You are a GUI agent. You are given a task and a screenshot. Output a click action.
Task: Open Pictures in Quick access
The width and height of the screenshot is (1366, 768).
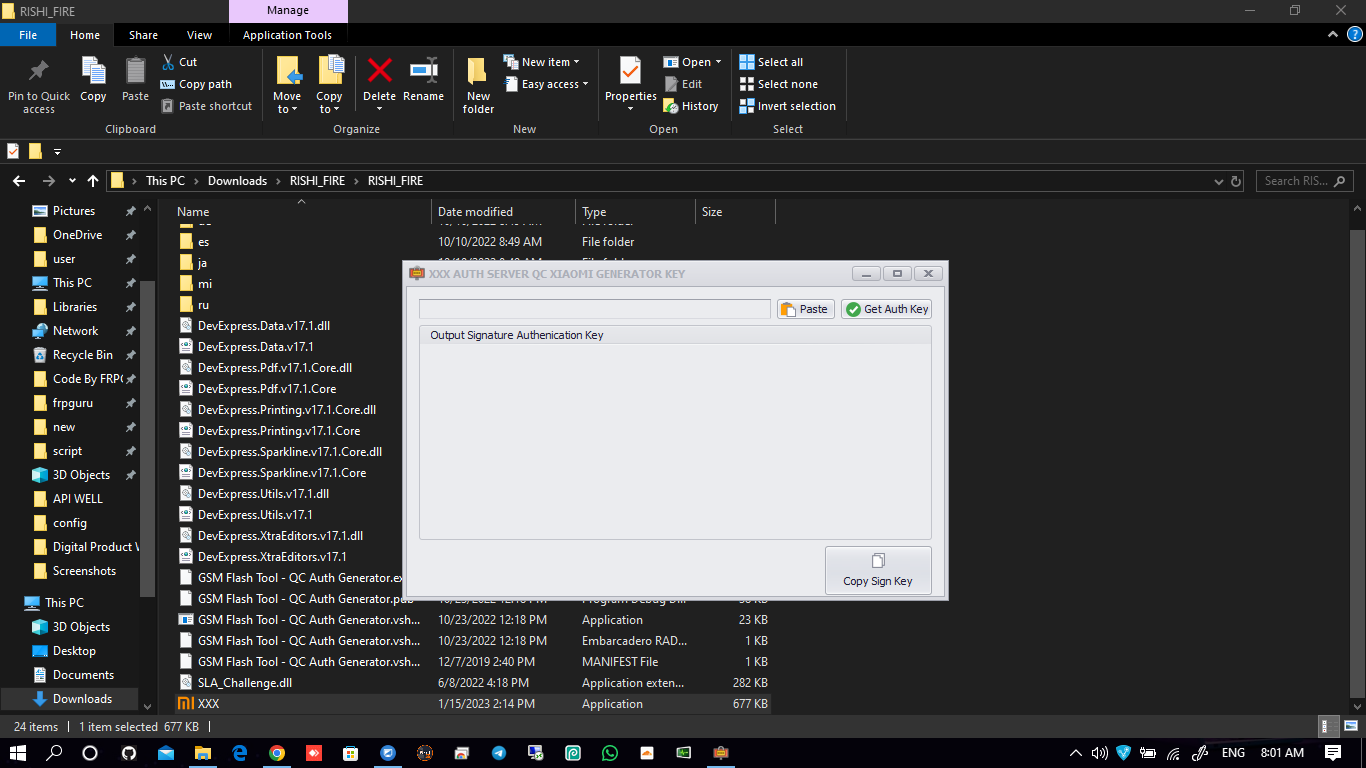point(74,211)
